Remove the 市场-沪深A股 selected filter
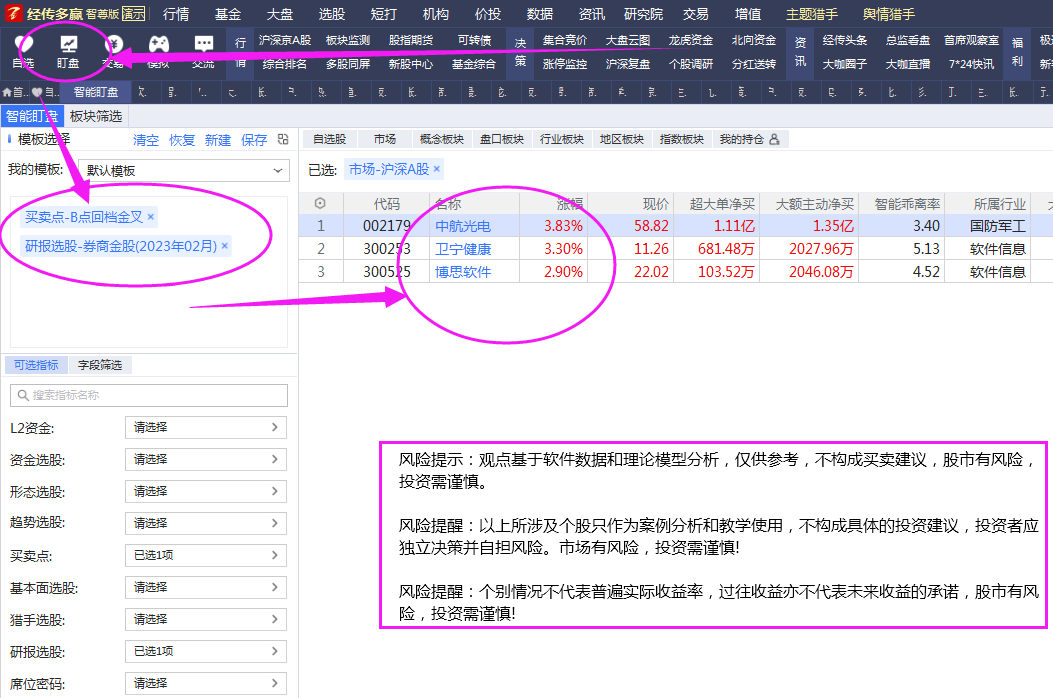 tap(437, 169)
